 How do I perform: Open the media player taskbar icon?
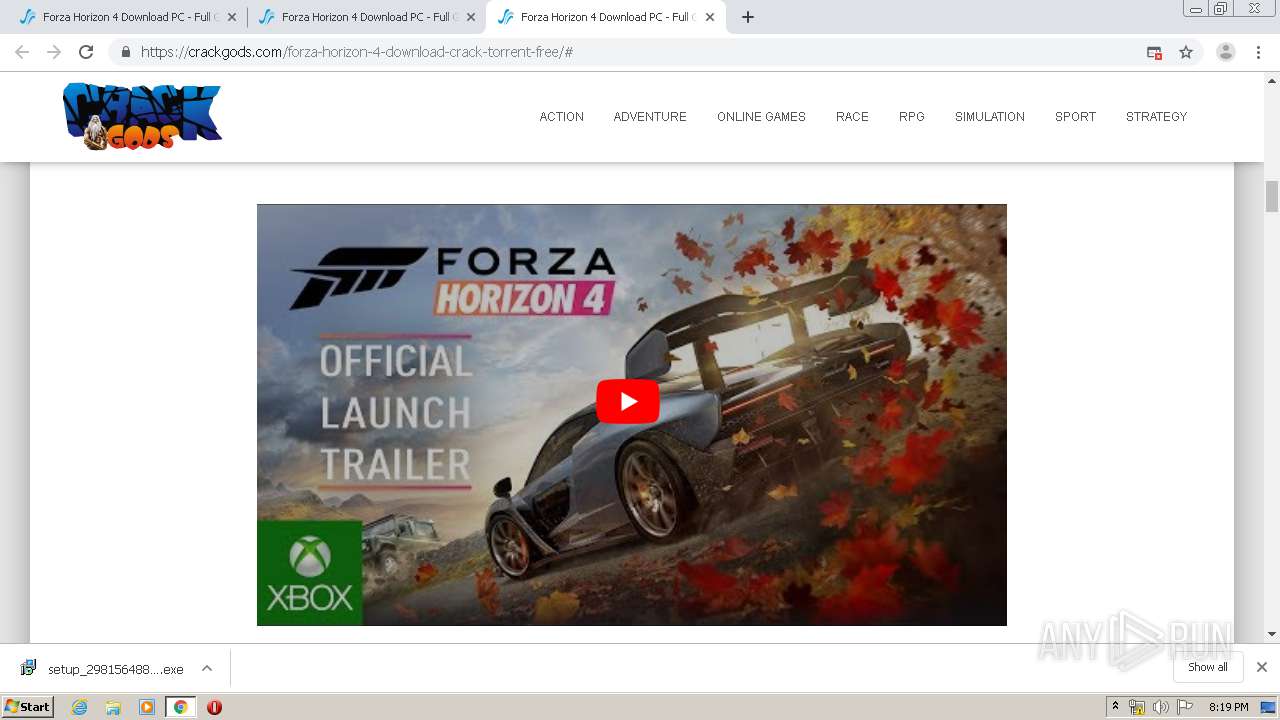tap(147, 707)
